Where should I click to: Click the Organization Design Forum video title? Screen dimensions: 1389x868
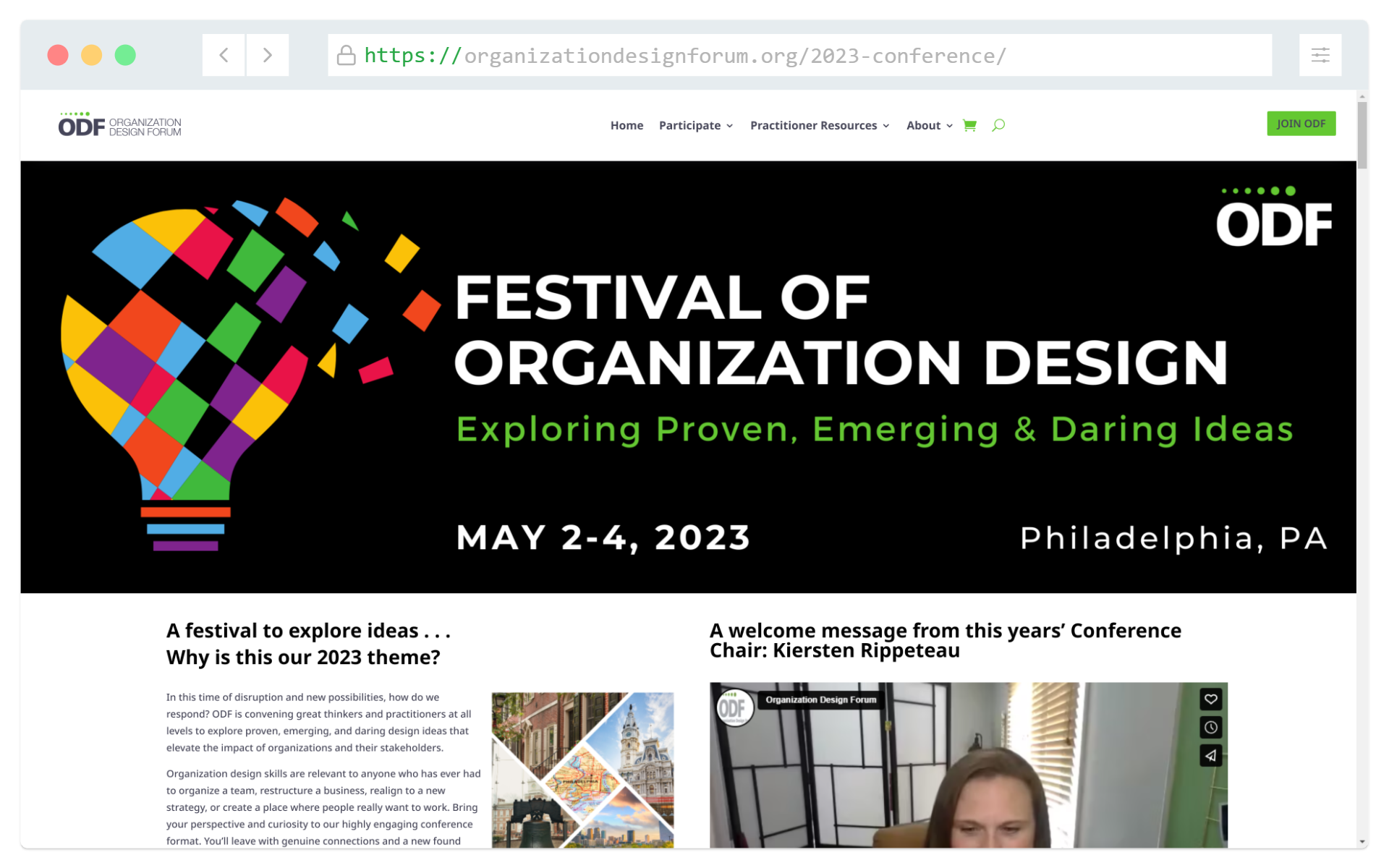click(x=820, y=699)
